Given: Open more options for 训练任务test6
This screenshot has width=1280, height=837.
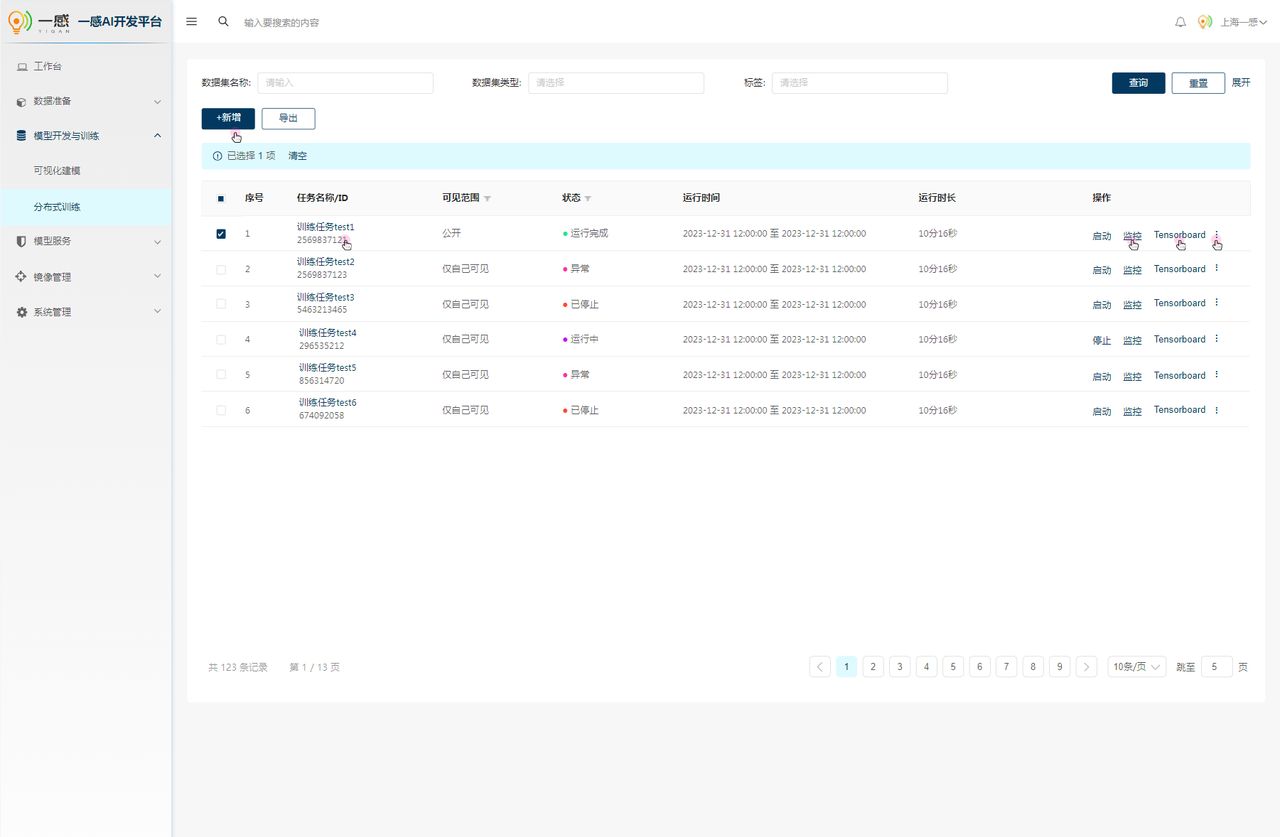Looking at the screenshot, I should (1217, 410).
